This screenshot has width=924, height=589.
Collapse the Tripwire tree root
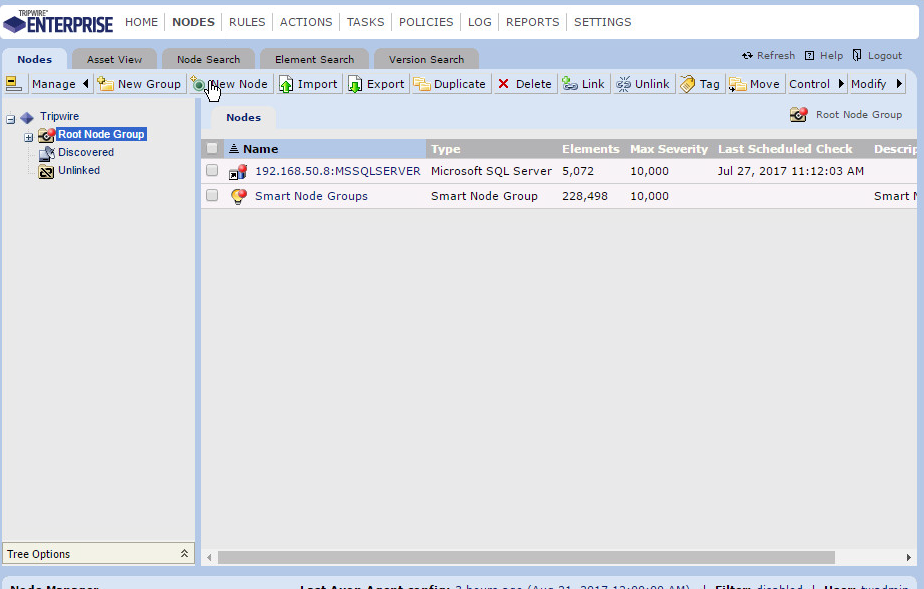pyautogui.click(x=11, y=118)
